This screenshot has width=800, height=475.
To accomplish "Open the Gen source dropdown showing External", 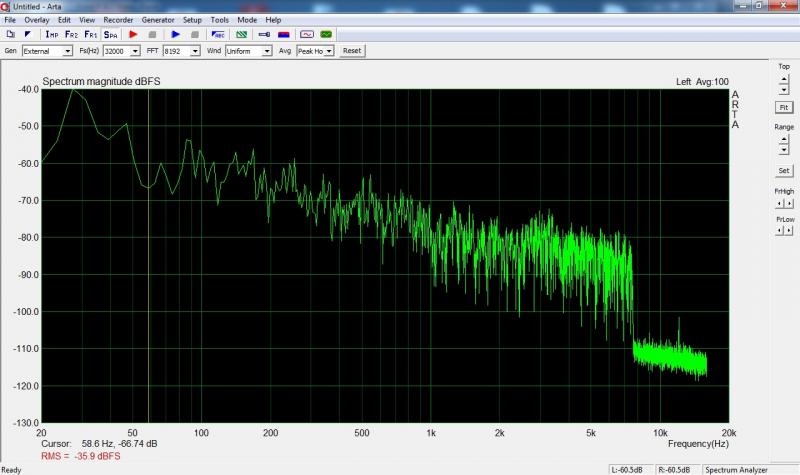I will (x=68, y=50).
